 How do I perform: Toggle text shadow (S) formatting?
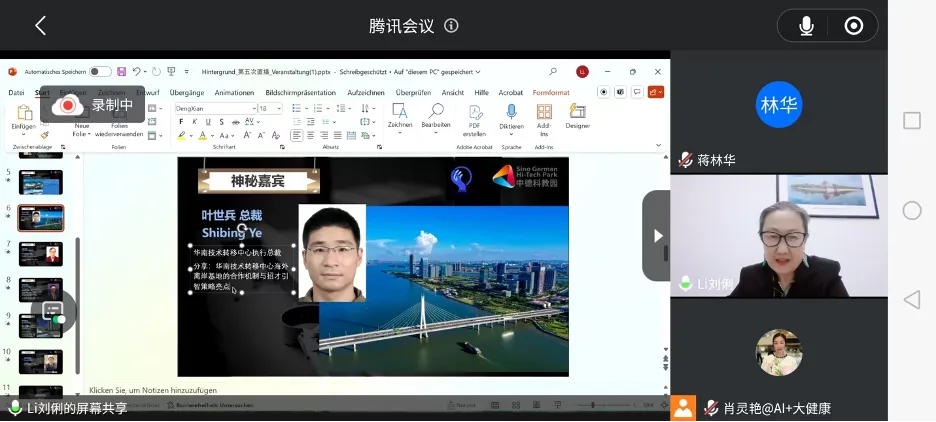221,122
